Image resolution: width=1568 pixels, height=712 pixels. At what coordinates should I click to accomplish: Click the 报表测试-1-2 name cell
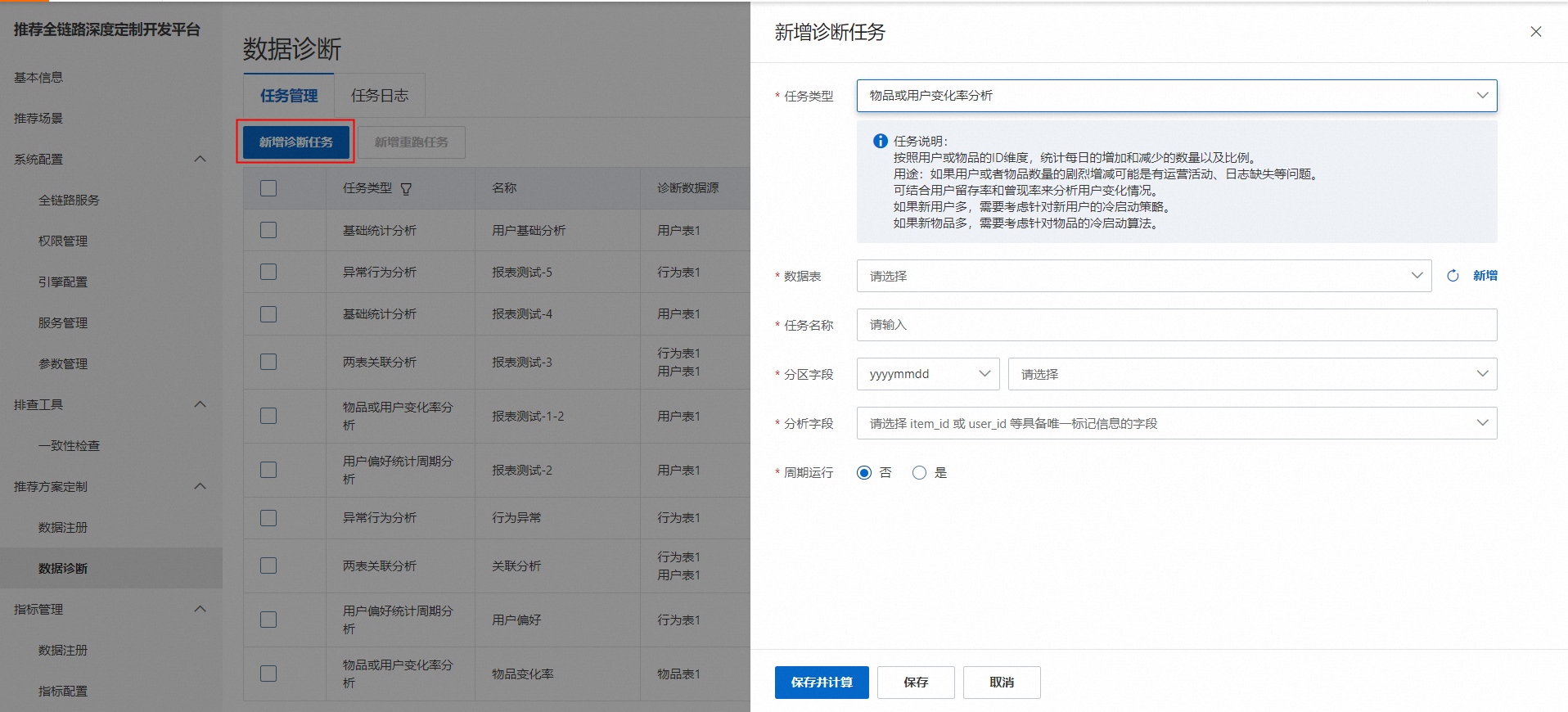click(x=528, y=417)
